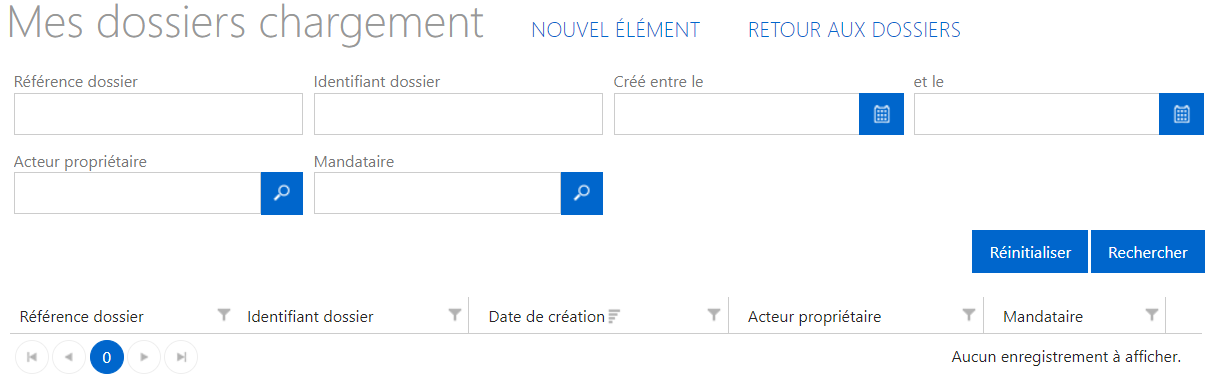The height and width of the screenshot is (376, 1220).
Task: Select page 0 in pager
Action: click(x=107, y=357)
